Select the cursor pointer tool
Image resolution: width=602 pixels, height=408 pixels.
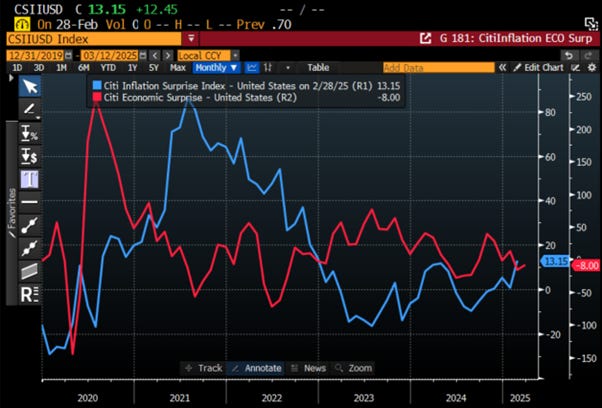[x=30, y=86]
